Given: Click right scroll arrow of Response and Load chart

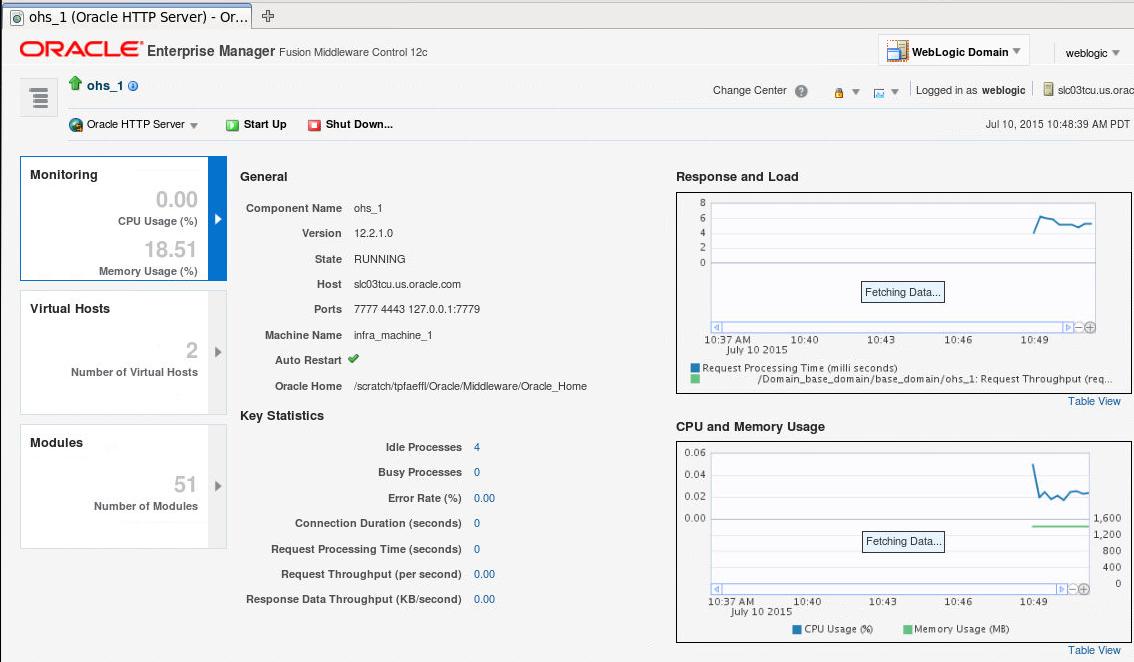Looking at the screenshot, I should coord(1067,328).
